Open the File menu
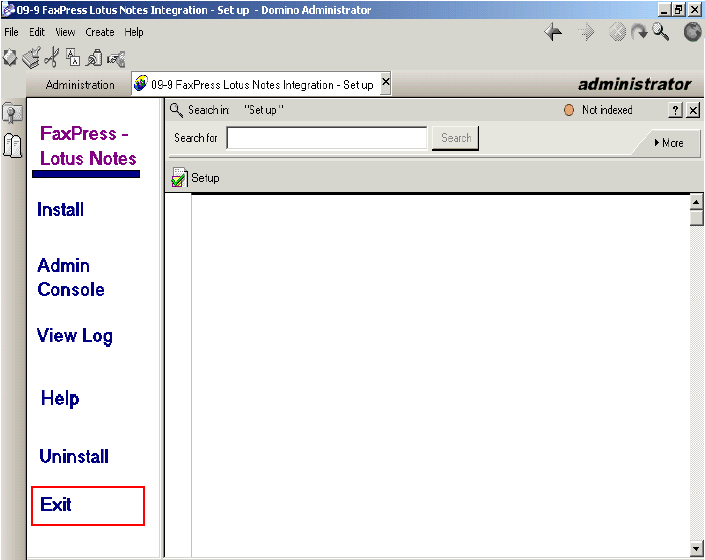 click(x=11, y=32)
